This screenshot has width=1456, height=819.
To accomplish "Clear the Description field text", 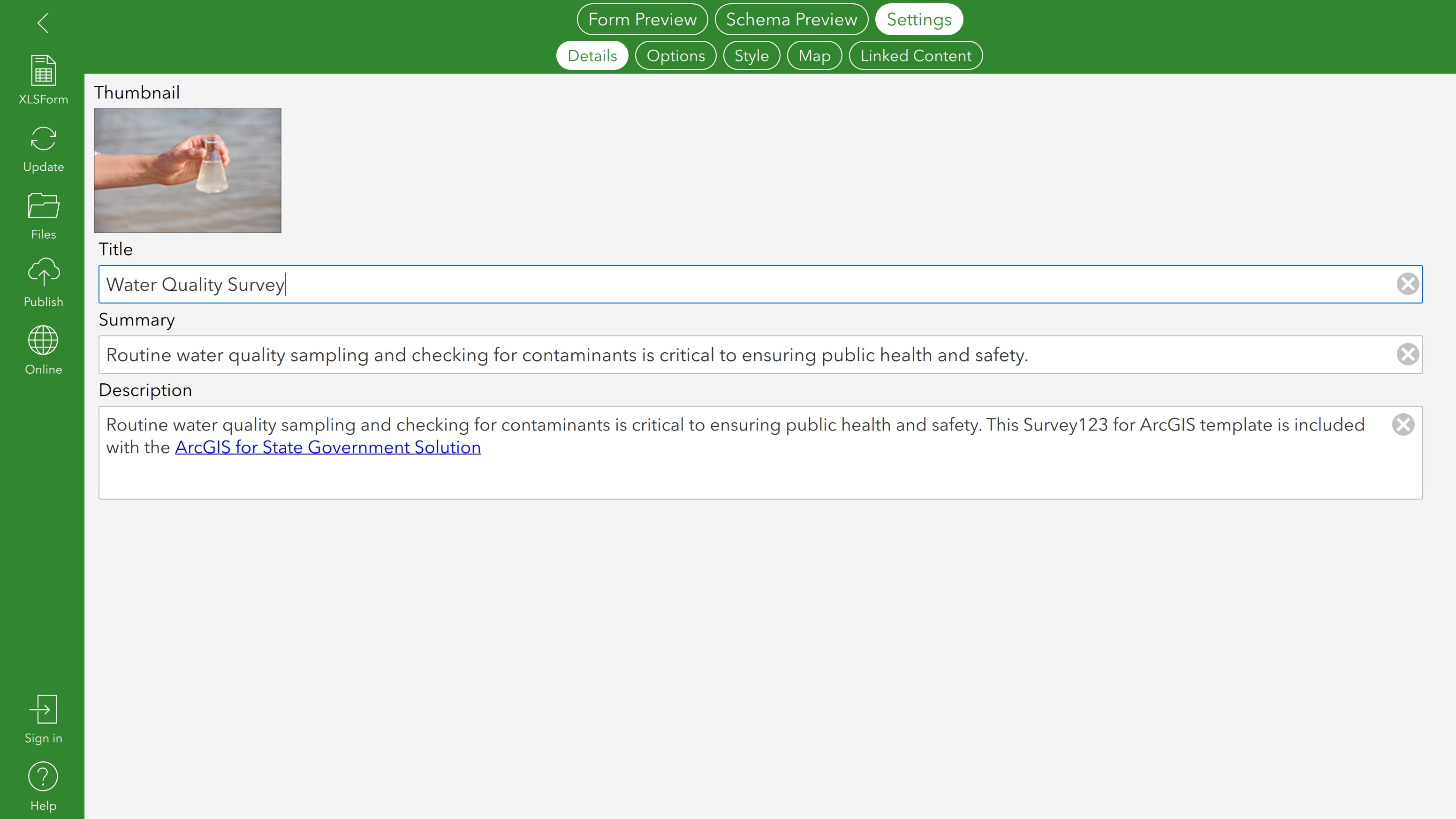I will click(x=1403, y=425).
